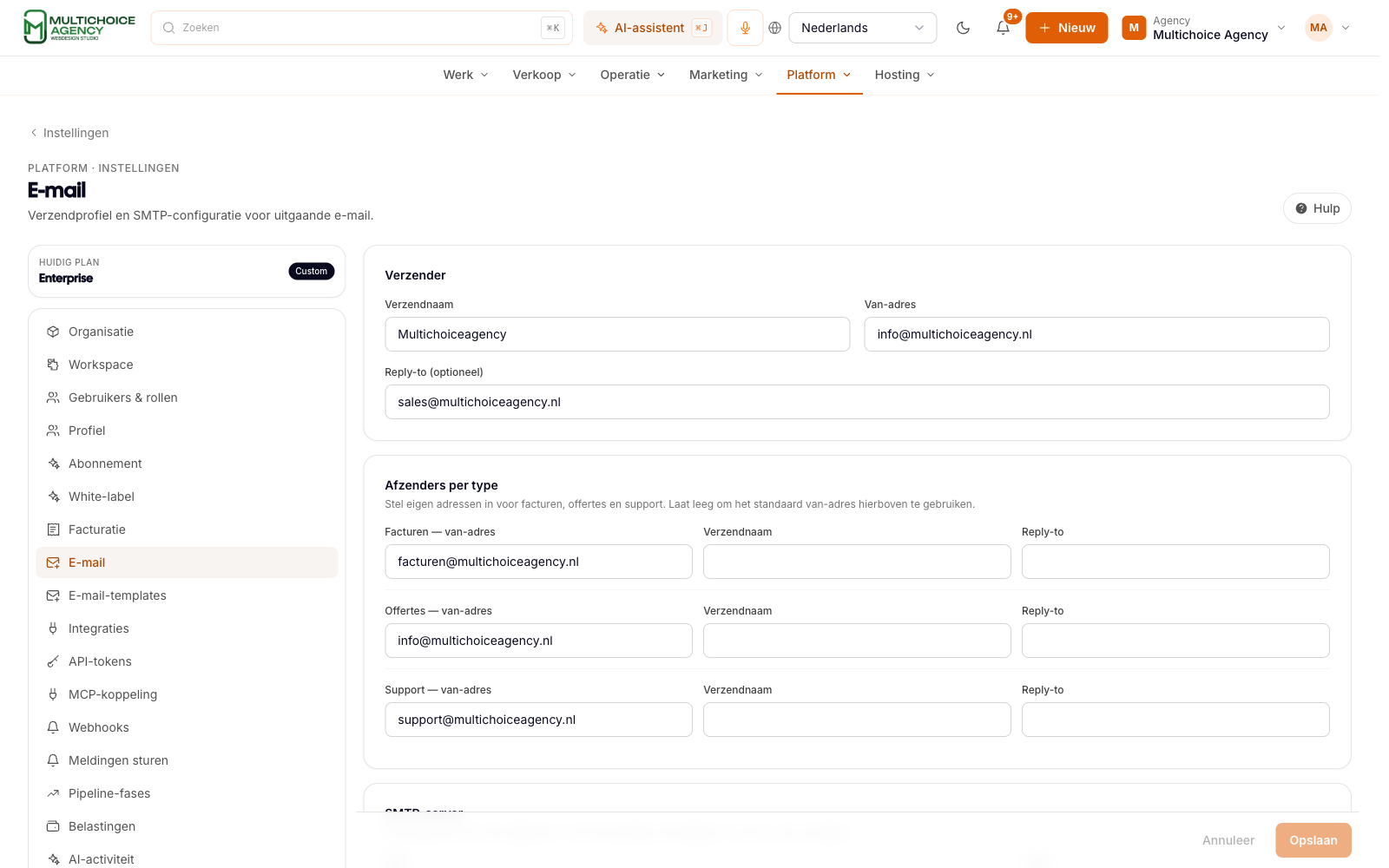Open the Nederlands language dropdown
Viewport: 1389px width, 868px height.
(862, 28)
